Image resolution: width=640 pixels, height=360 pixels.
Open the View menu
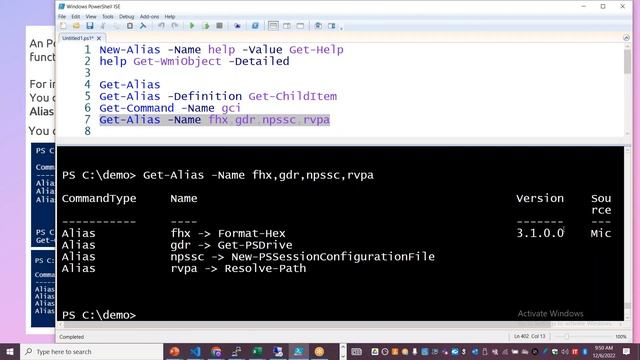91,17
